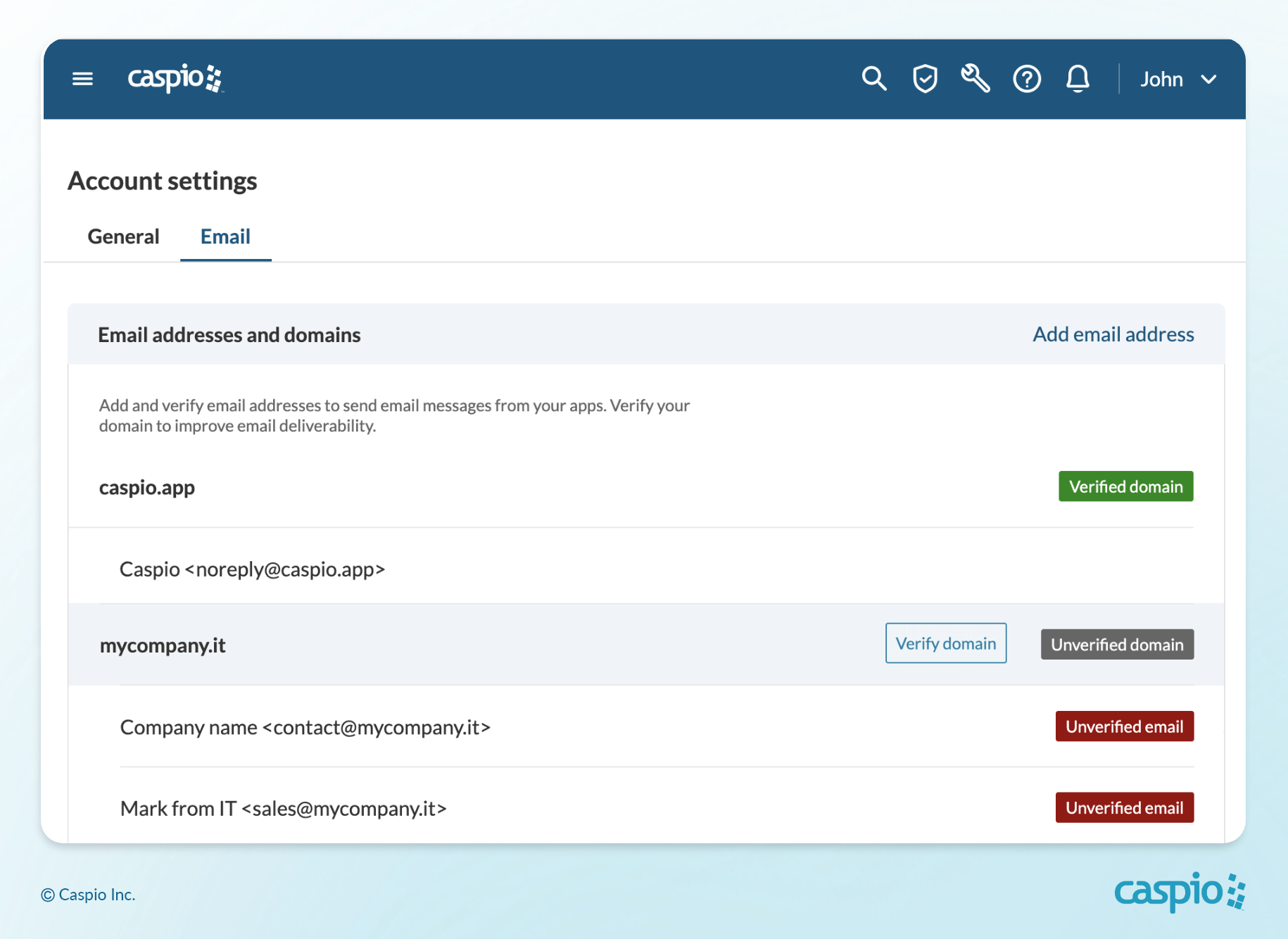Show notifications via bell icon
Viewport: 1288px width, 939px height.
tap(1078, 79)
